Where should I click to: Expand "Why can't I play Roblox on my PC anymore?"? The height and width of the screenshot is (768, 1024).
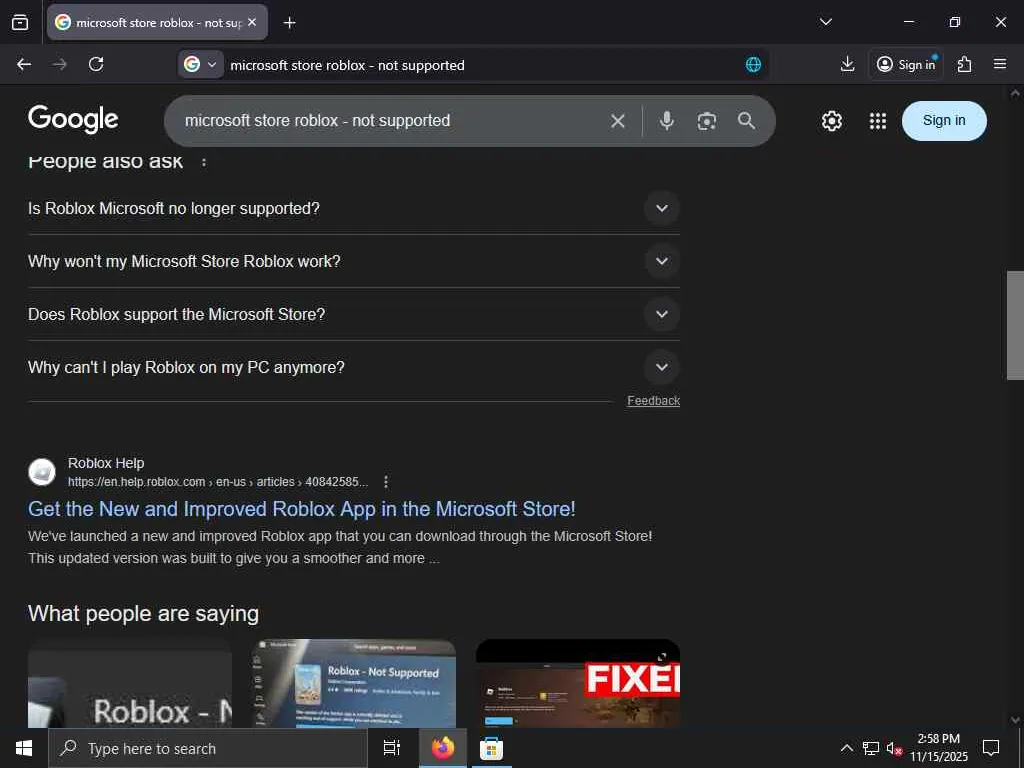(353, 367)
